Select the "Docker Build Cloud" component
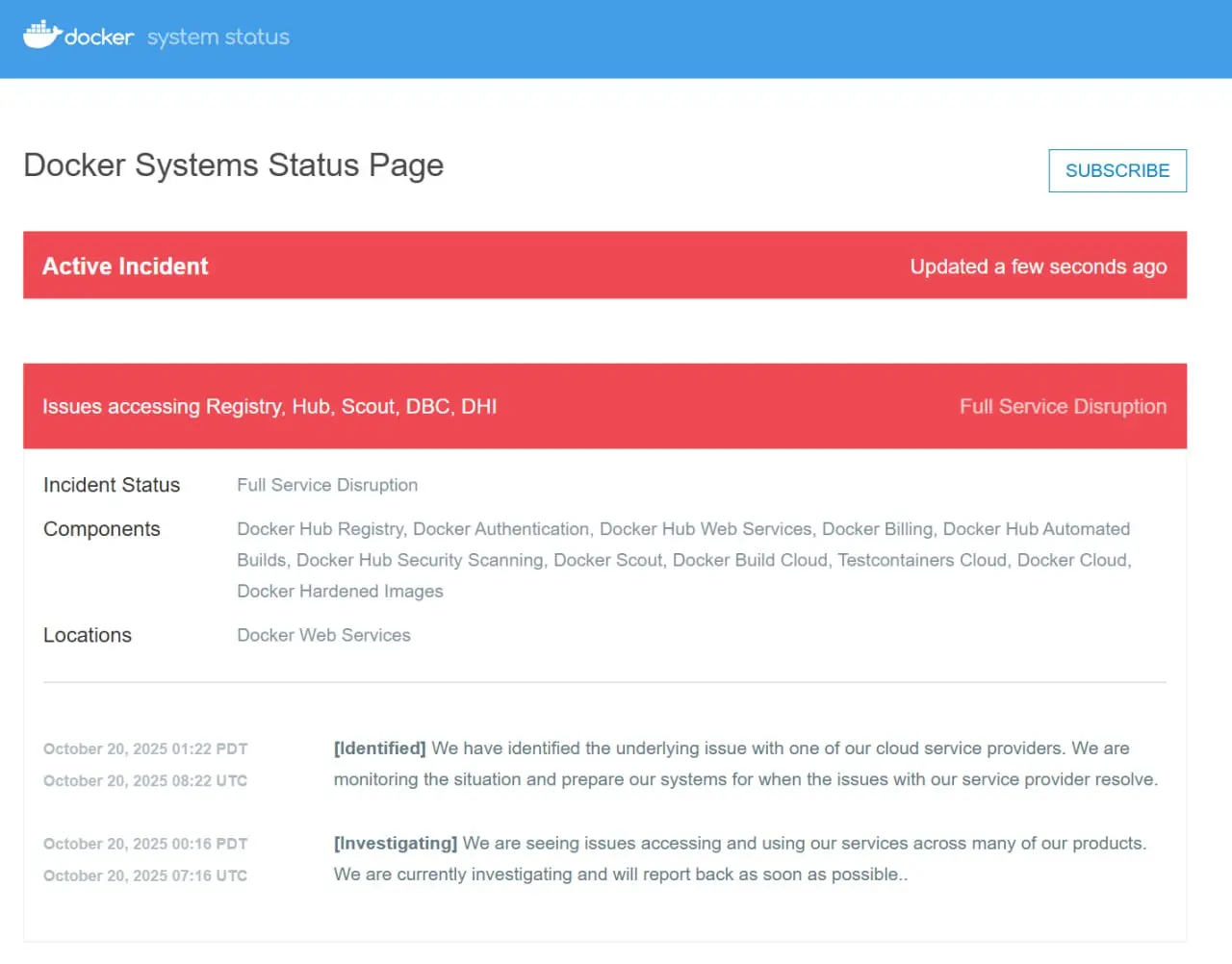The width and height of the screenshot is (1232, 964). click(x=750, y=560)
